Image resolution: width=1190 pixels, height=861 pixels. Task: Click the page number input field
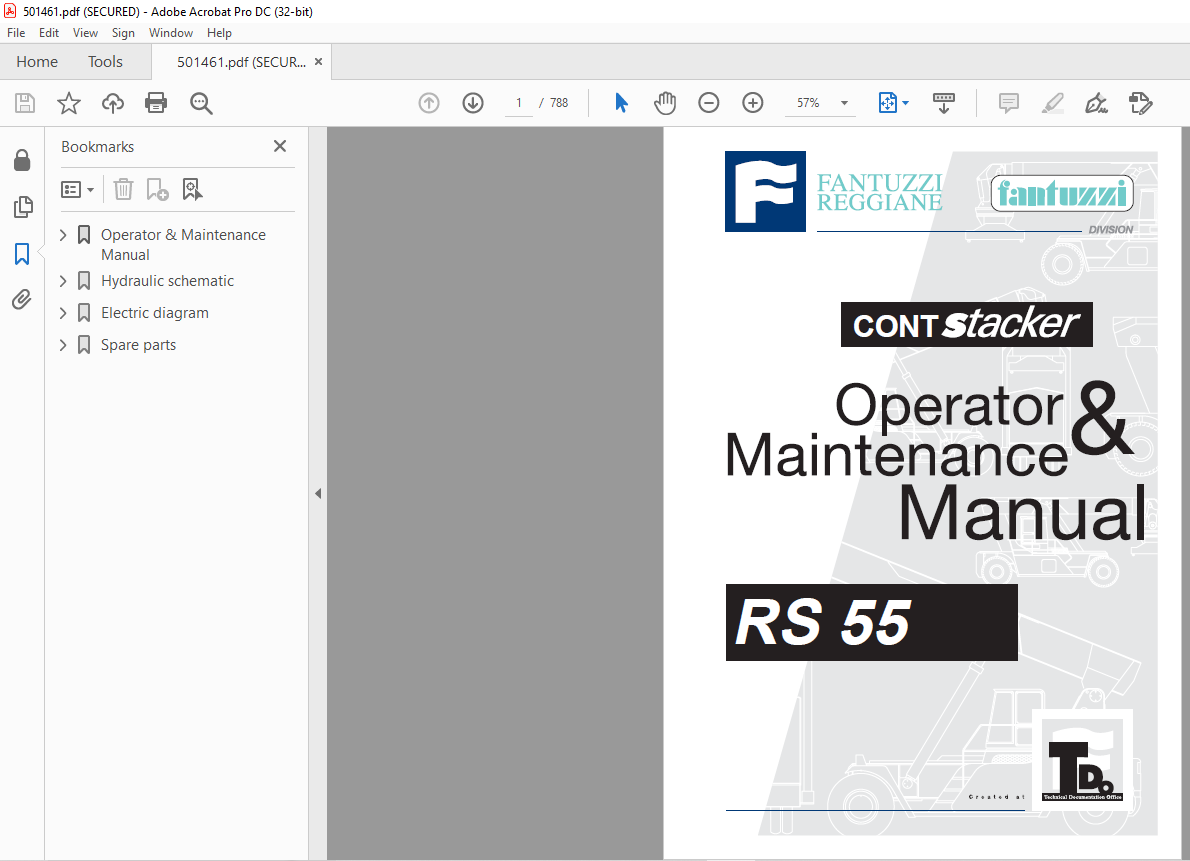[x=519, y=102]
